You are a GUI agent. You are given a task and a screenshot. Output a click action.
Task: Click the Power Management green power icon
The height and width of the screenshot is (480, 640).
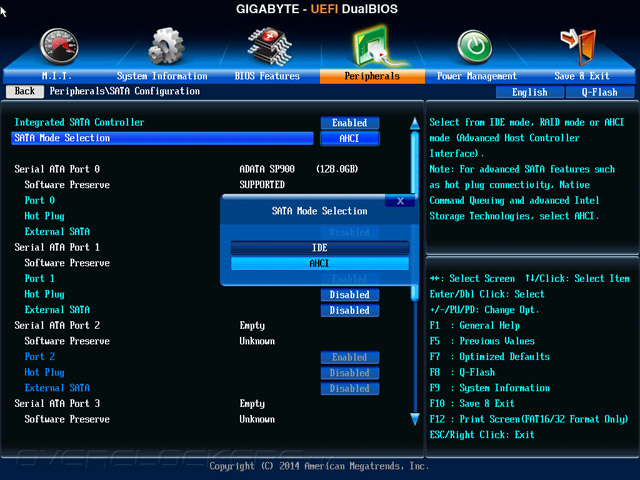click(x=475, y=46)
